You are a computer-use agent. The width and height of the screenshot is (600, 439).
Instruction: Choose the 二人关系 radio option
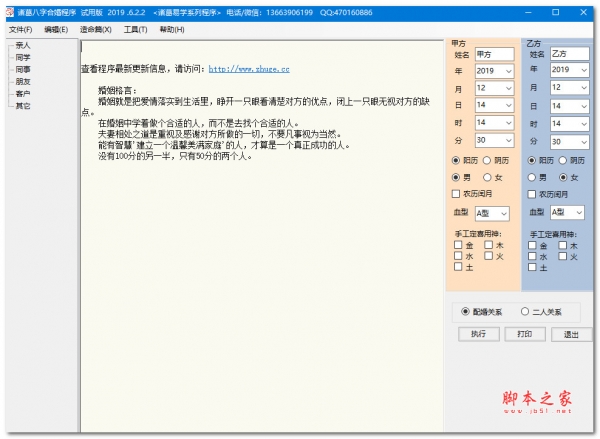click(527, 311)
